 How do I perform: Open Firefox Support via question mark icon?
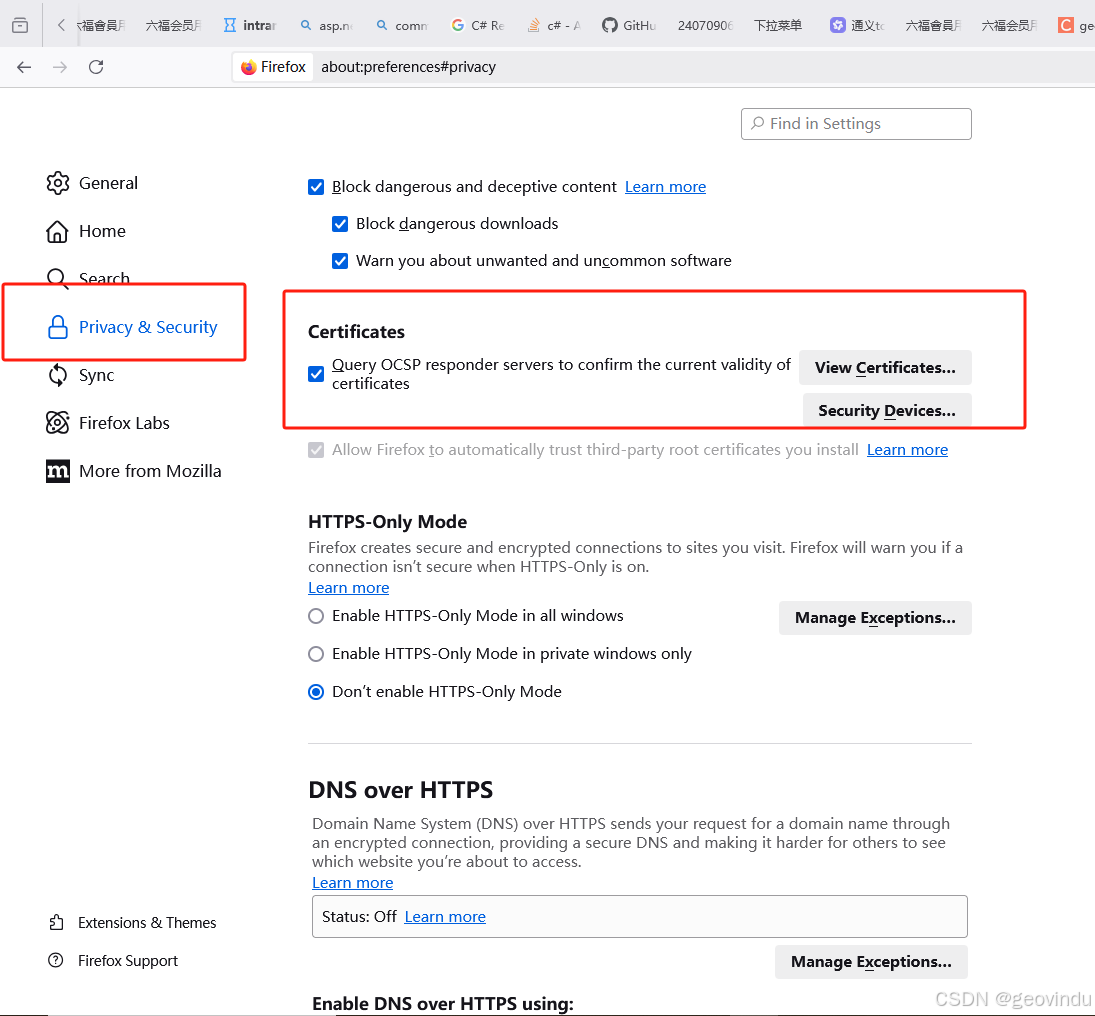click(55, 960)
